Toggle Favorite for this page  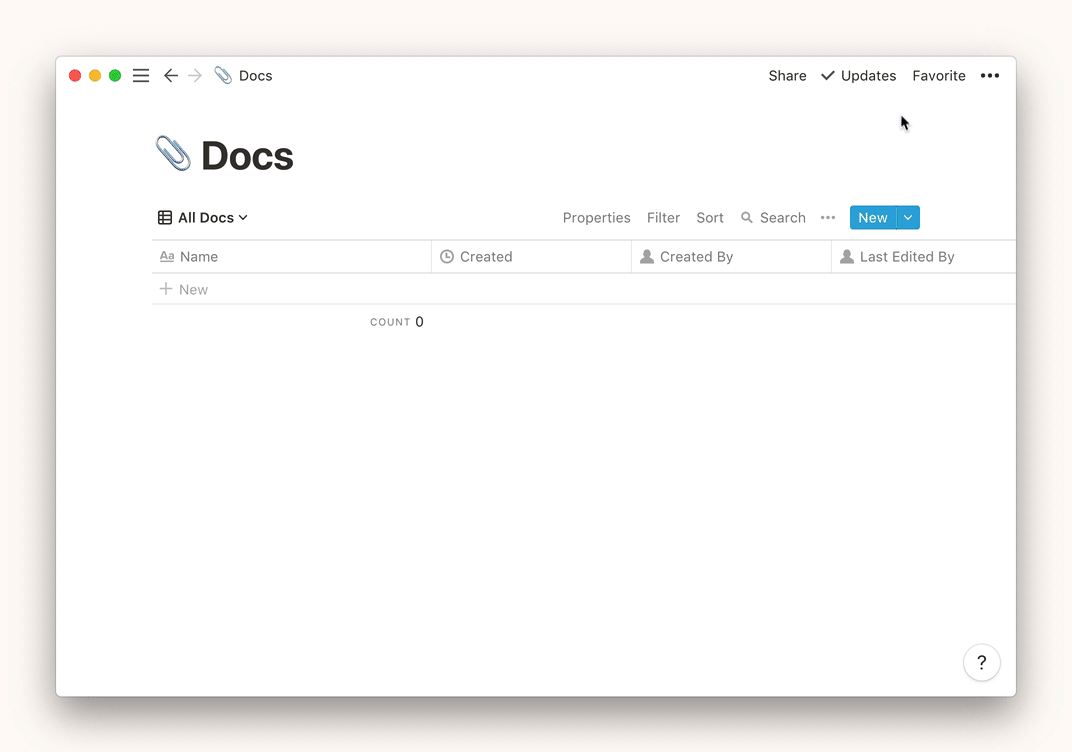coord(938,76)
